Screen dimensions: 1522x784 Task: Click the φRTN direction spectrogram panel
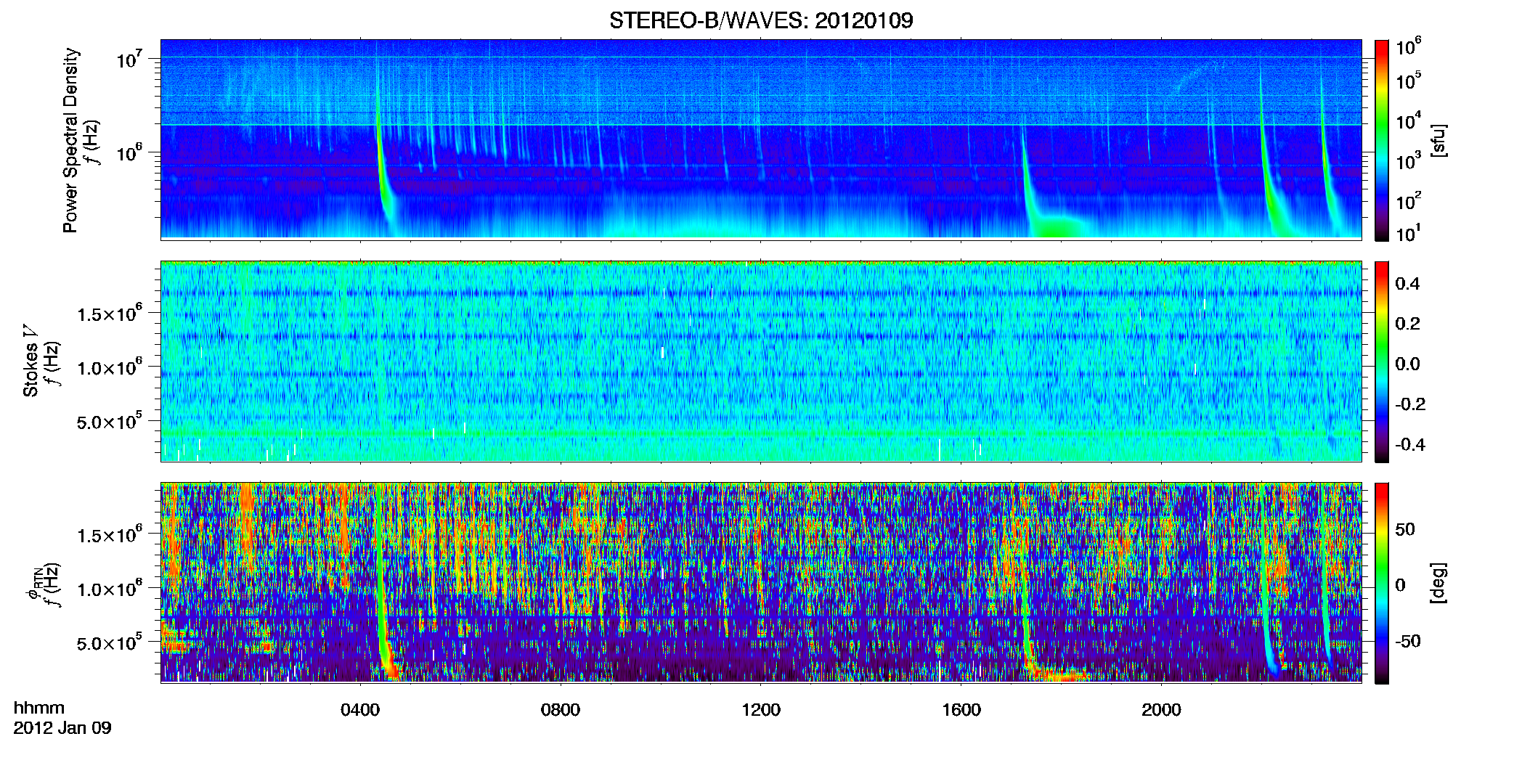[761, 583]
